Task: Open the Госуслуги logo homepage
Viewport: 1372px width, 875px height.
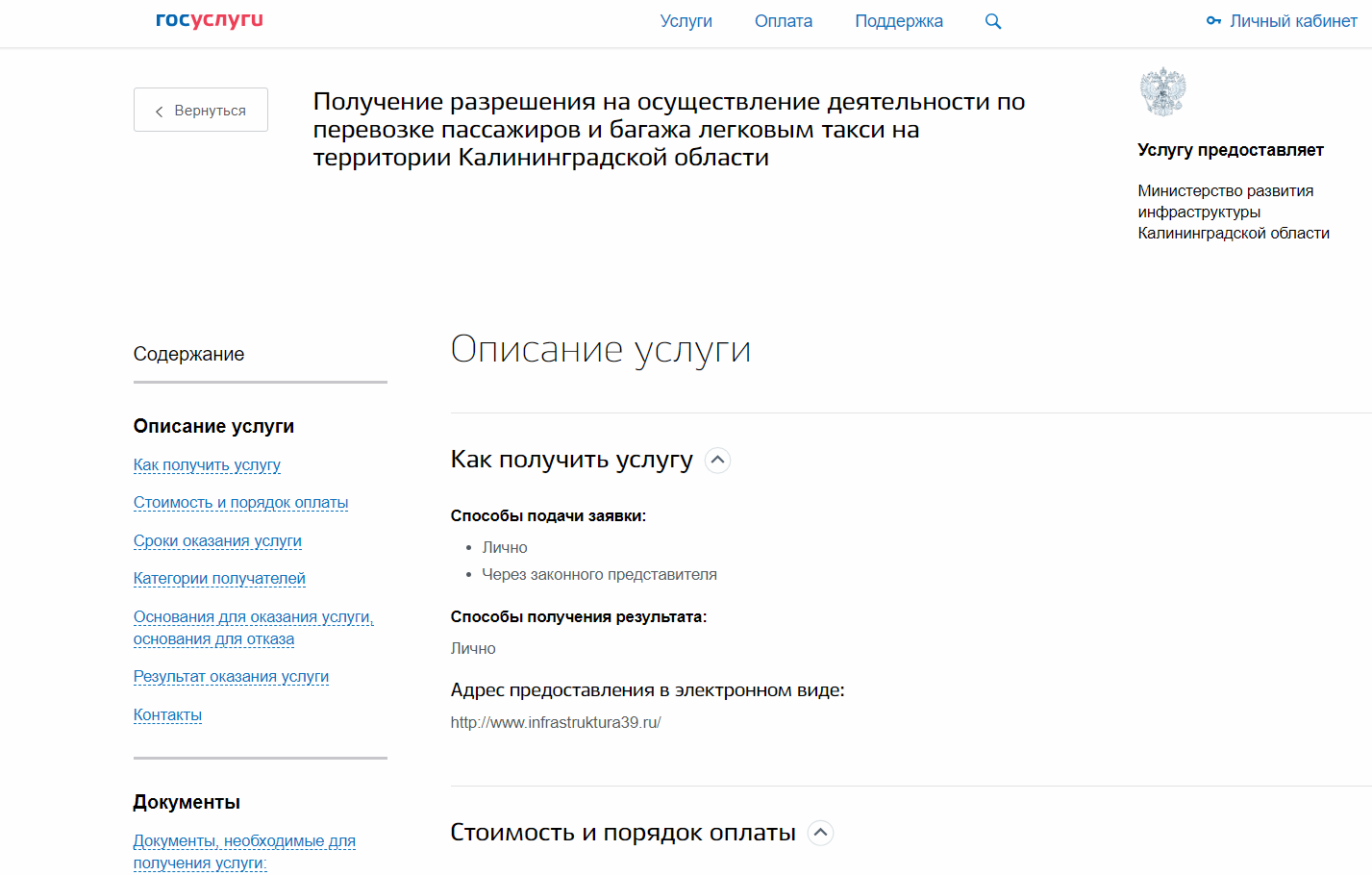Action: coord(210,20)
